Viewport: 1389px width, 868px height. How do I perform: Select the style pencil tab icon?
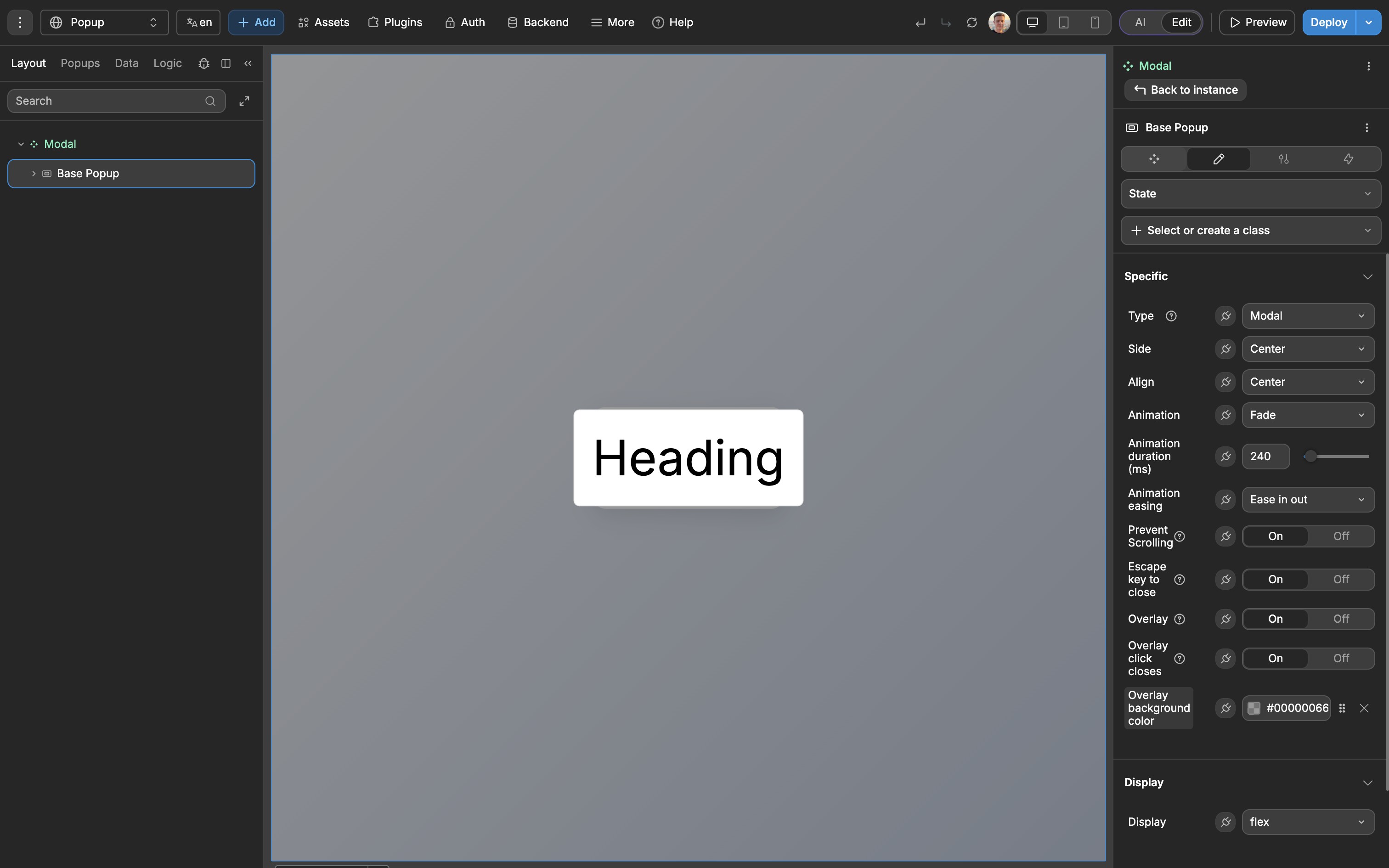point(1219,159)
